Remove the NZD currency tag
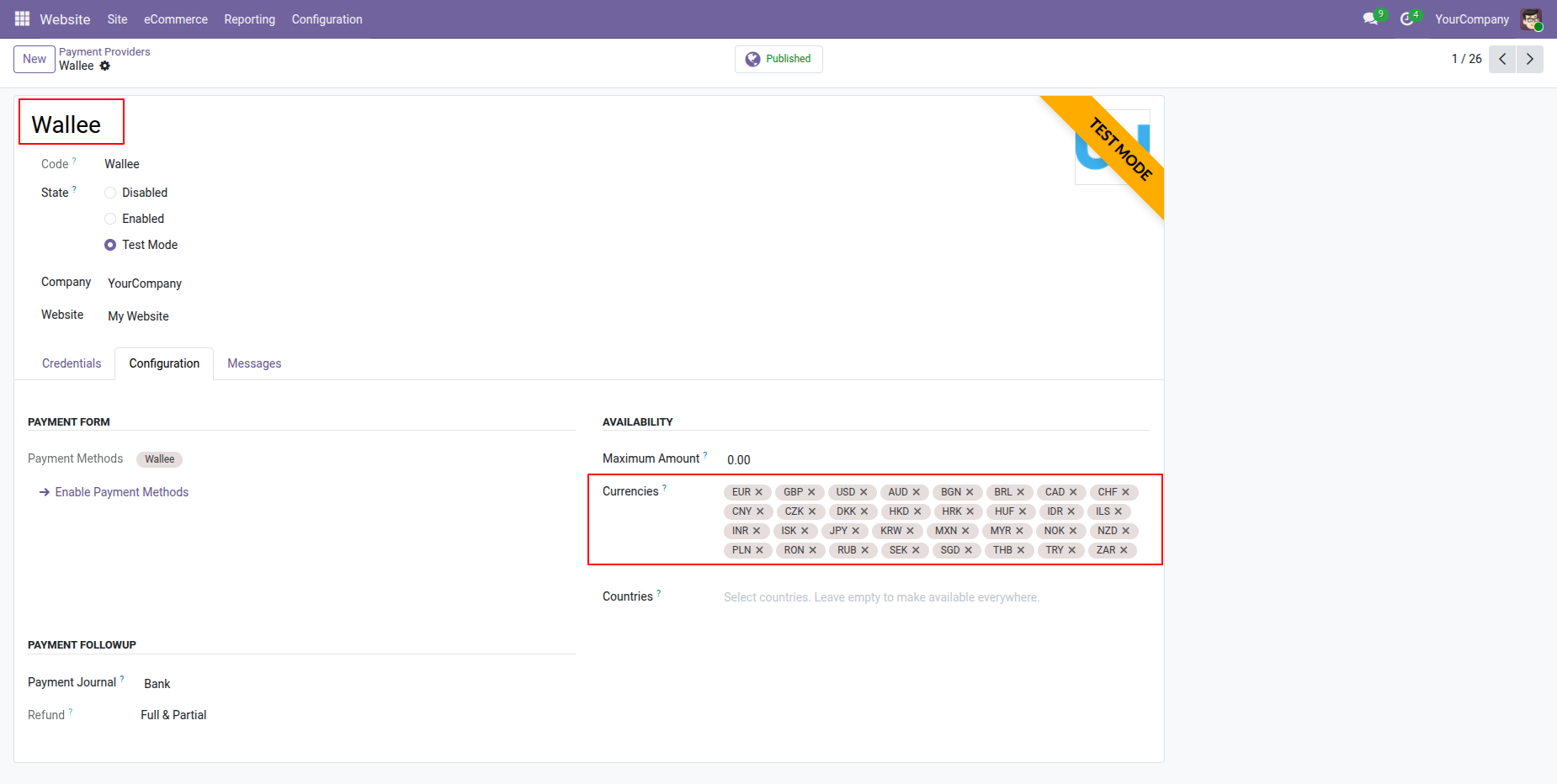Viewport: 1557px width, 784px height. pos(1126,531)
